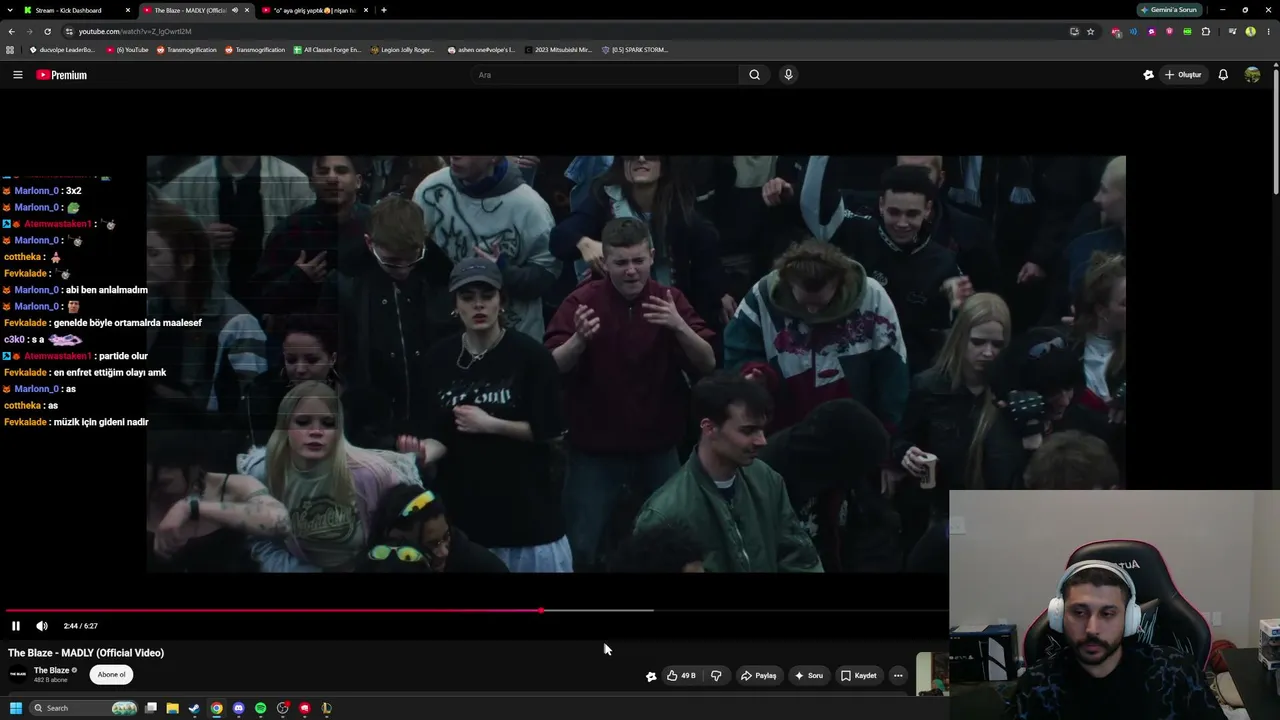The width and height of the screenshot is (1280, 720).
Task: Start voice search with the microphone
Action: [788, 75]
